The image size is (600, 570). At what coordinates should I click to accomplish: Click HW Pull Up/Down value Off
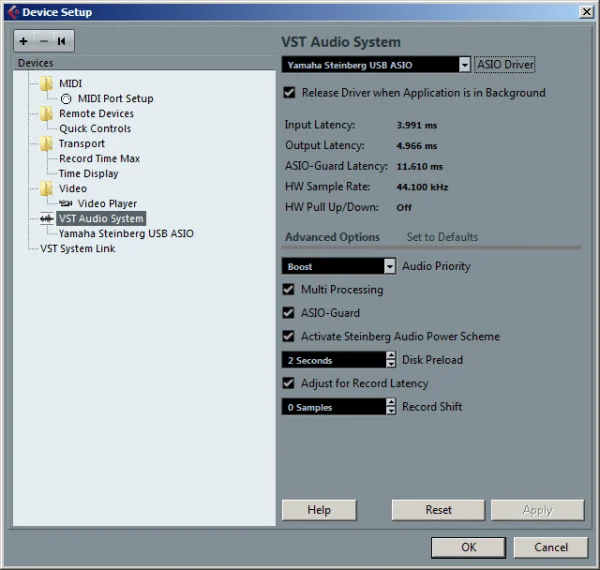click(404, 208)
